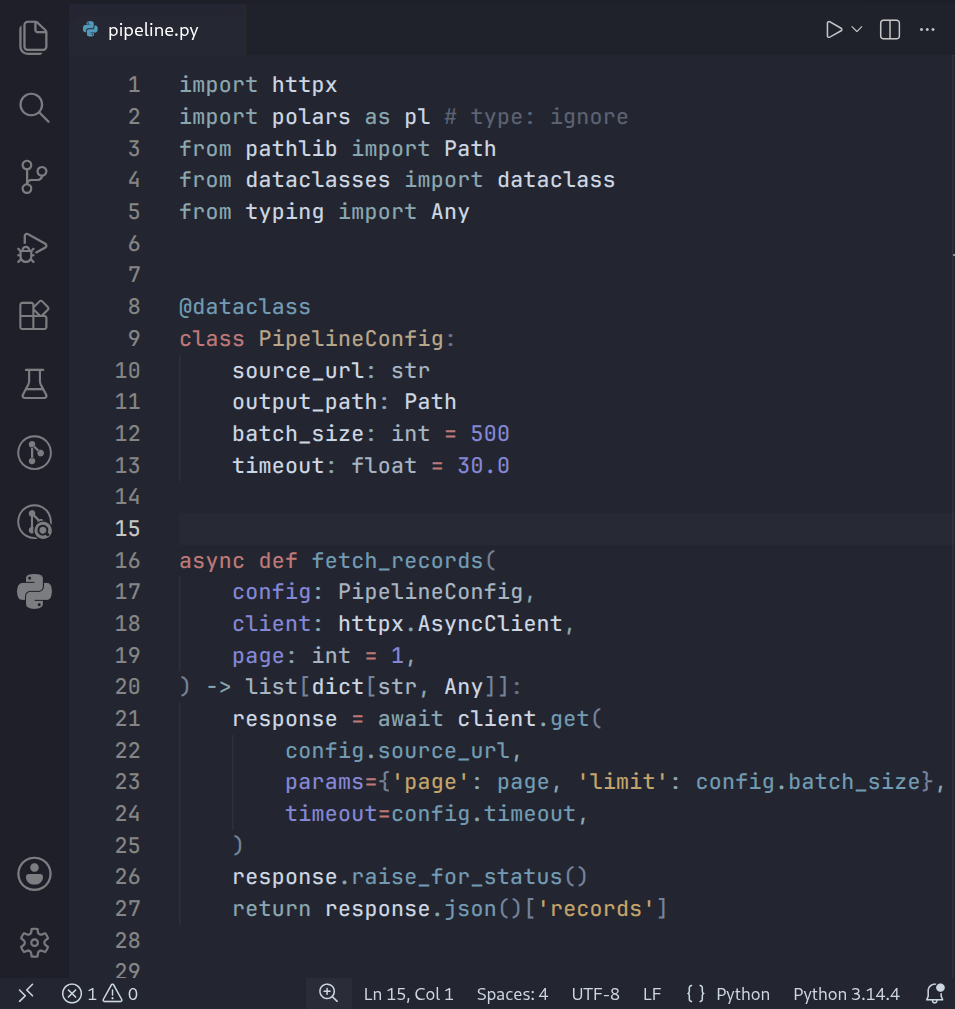The height and width of the screenshot is (1009, 955).
Task: Open the Run and Debug view
Action: pyautogui.click(x=33, y=248)
